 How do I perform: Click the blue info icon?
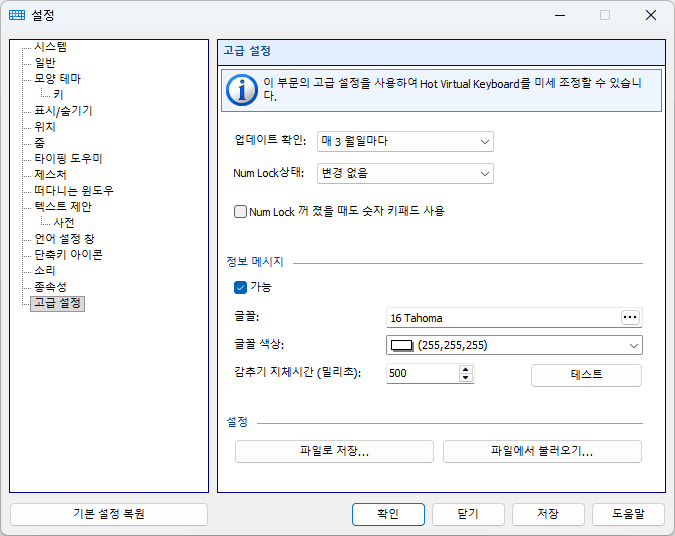point(242,90)
